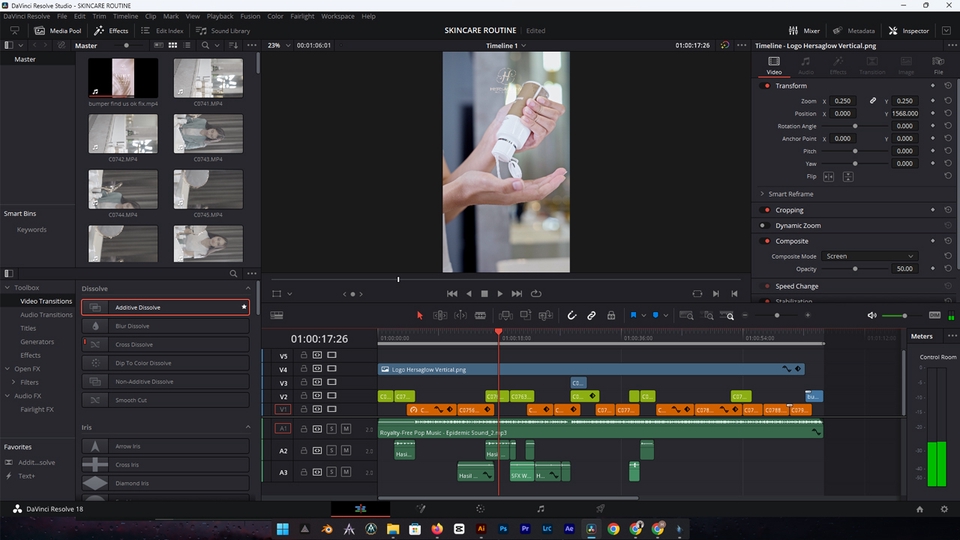
Task: Open the Fusion menu
Action: pos(250,16)
